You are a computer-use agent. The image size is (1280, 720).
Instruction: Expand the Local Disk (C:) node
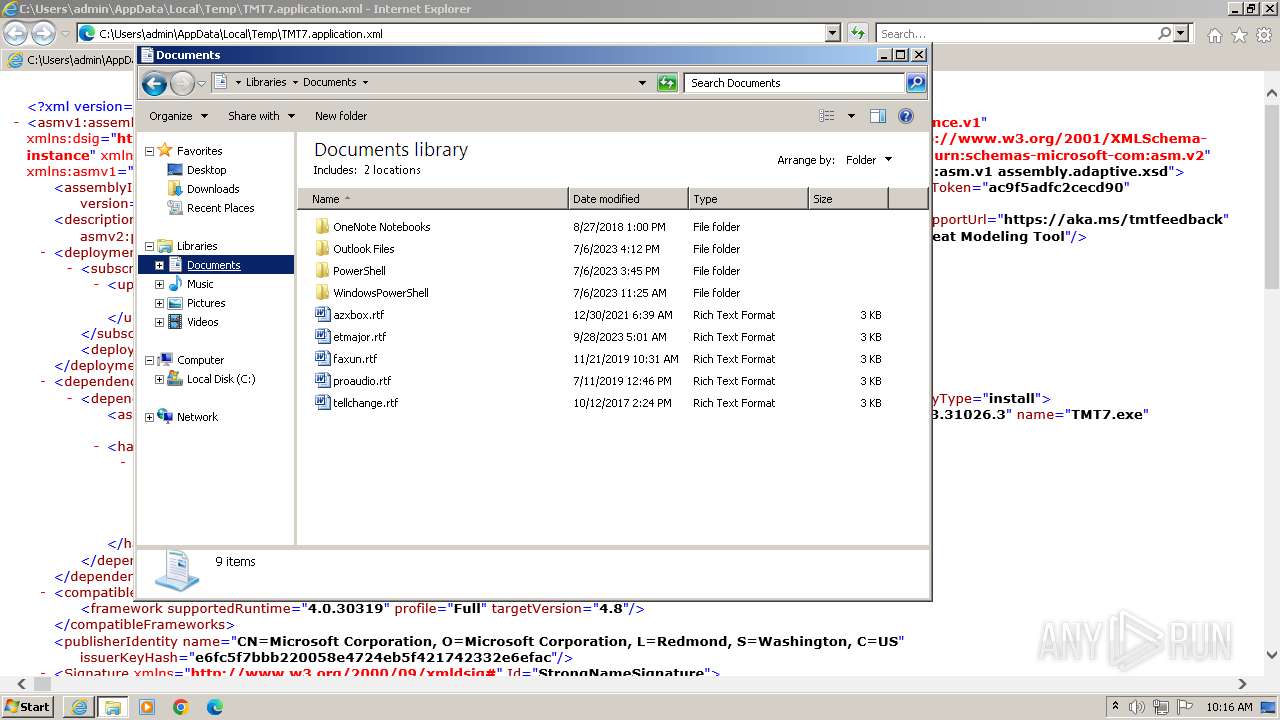click(x=159, y=380)
